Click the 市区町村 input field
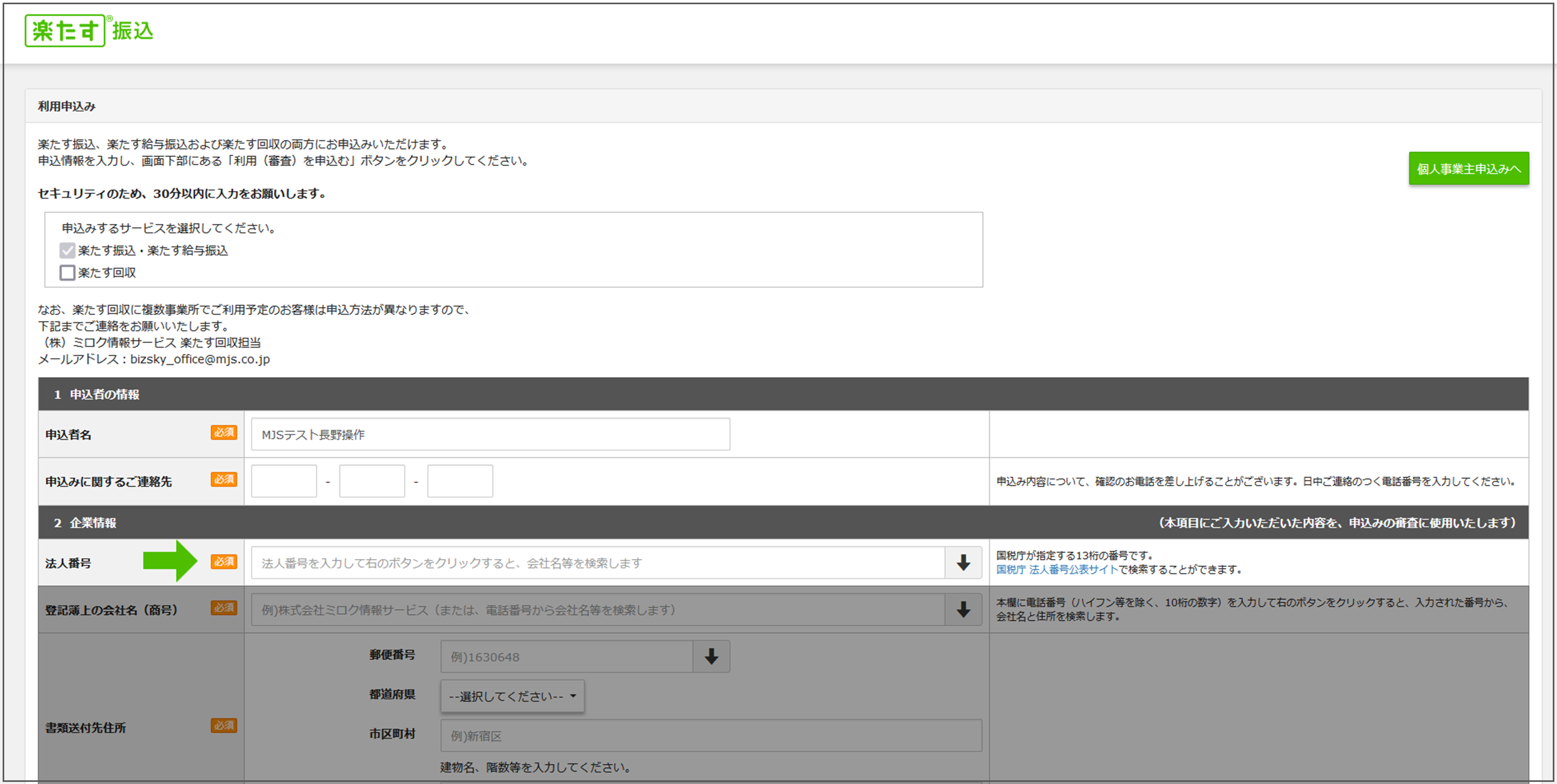 coord(711,735)
